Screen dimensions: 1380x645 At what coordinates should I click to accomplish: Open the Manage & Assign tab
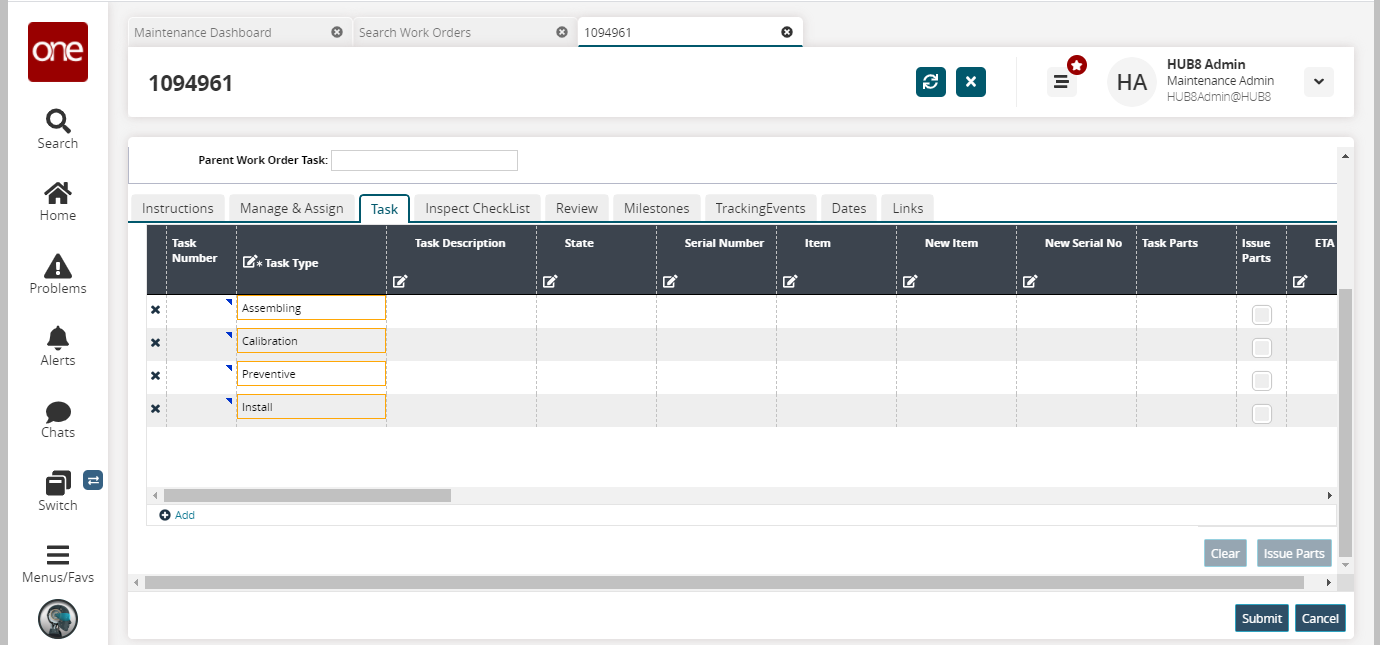coord(291,208)
